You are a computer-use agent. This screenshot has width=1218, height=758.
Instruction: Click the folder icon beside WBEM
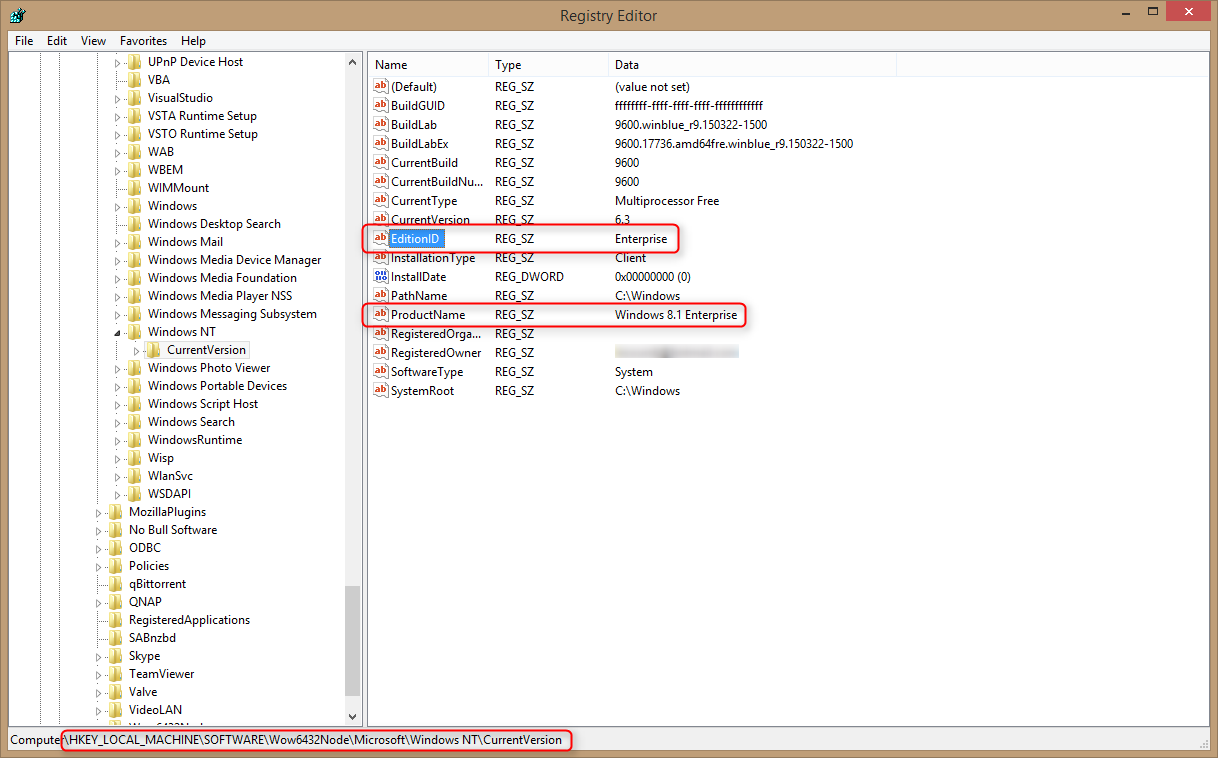(135, 170)
